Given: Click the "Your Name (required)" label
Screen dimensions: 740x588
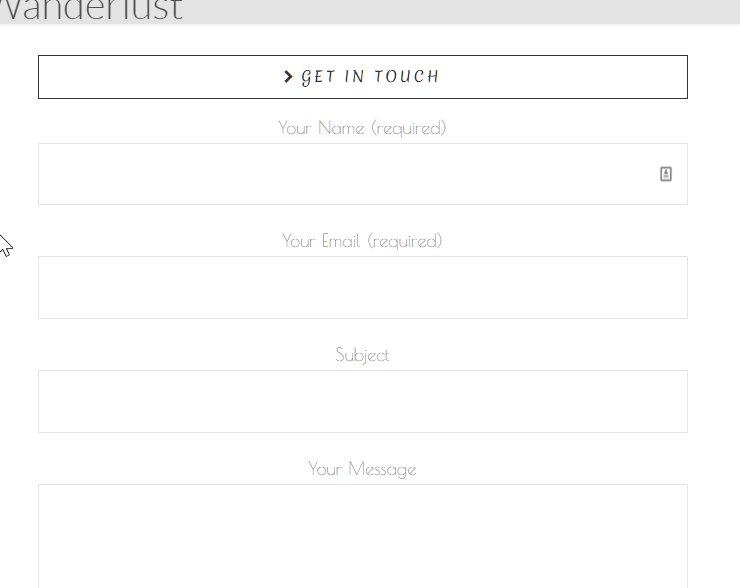Looking at the screenshot, I should [362, 128].
